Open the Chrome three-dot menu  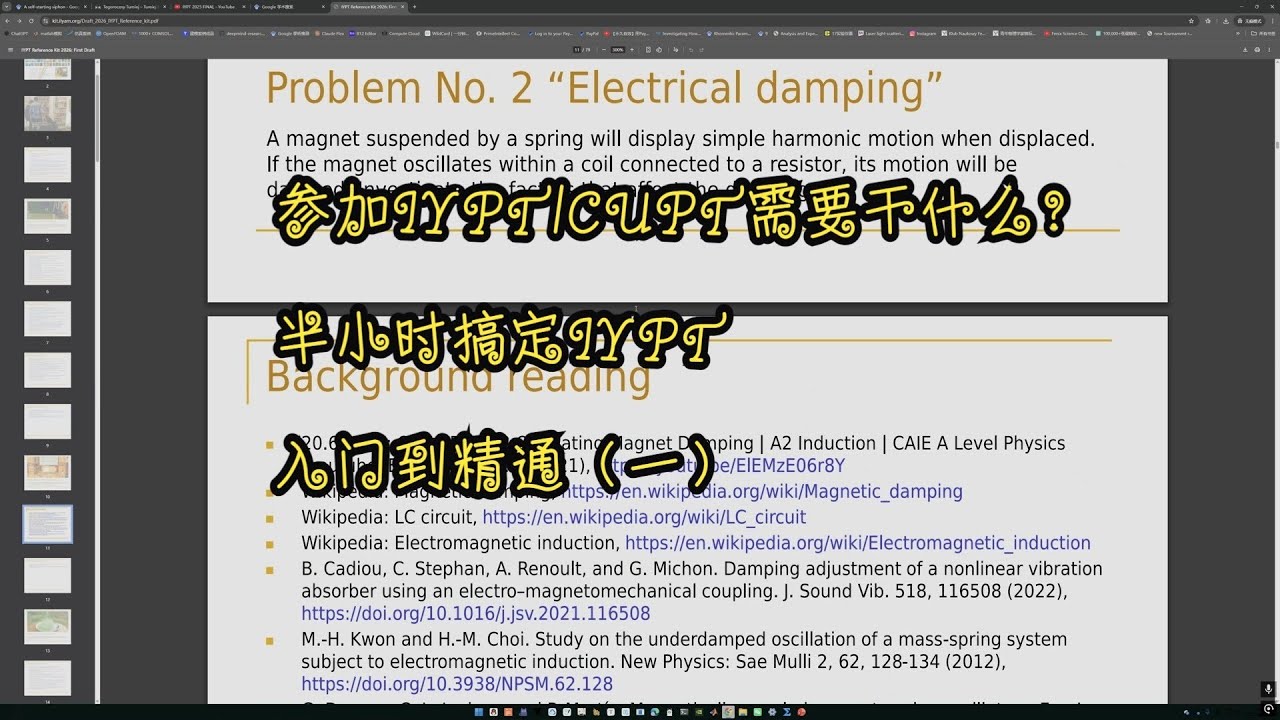pos(1273,19)
